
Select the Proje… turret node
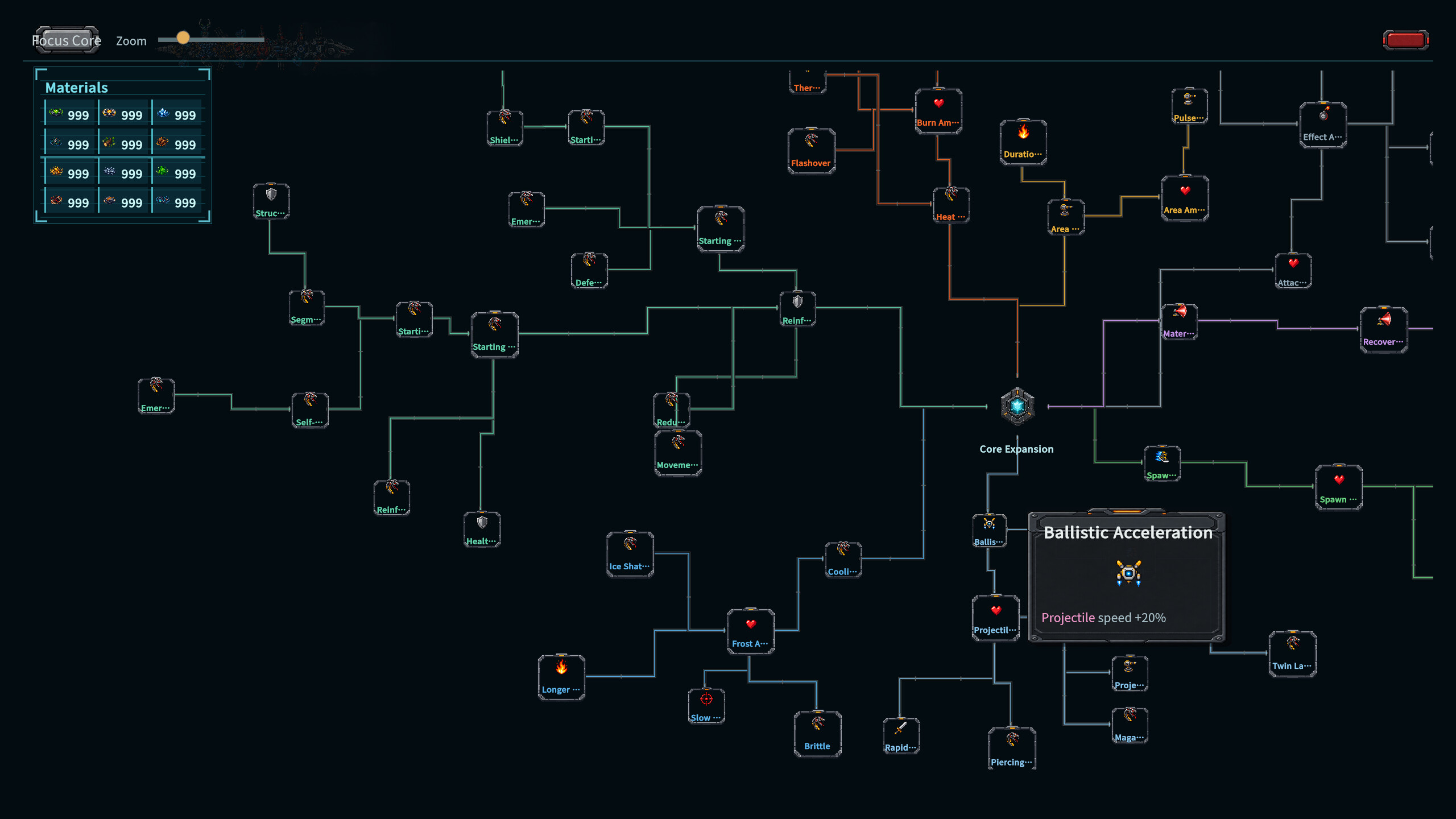[x=1129, y=673]
